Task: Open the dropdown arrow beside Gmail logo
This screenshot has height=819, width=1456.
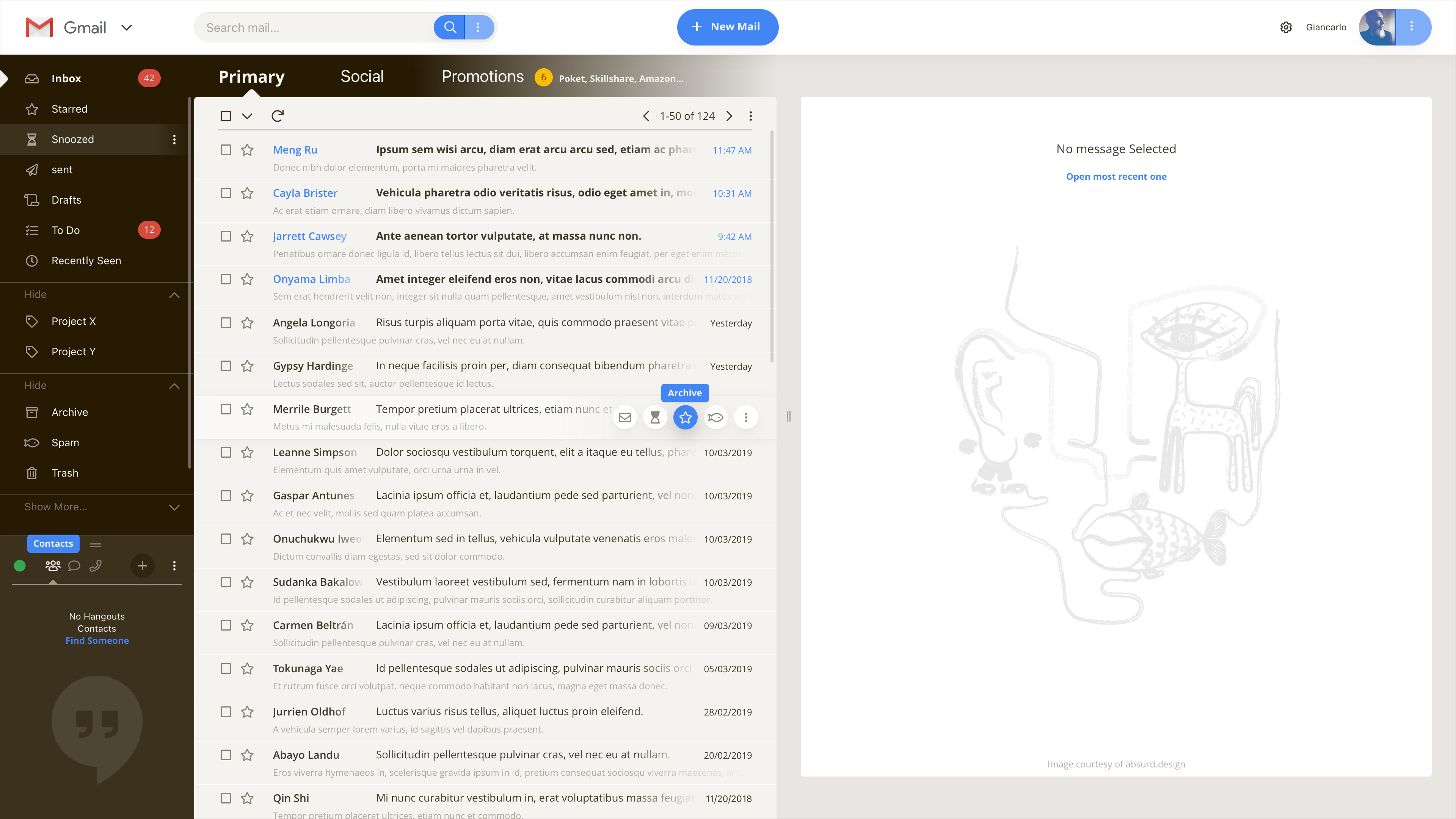Action: click(127, 27)
